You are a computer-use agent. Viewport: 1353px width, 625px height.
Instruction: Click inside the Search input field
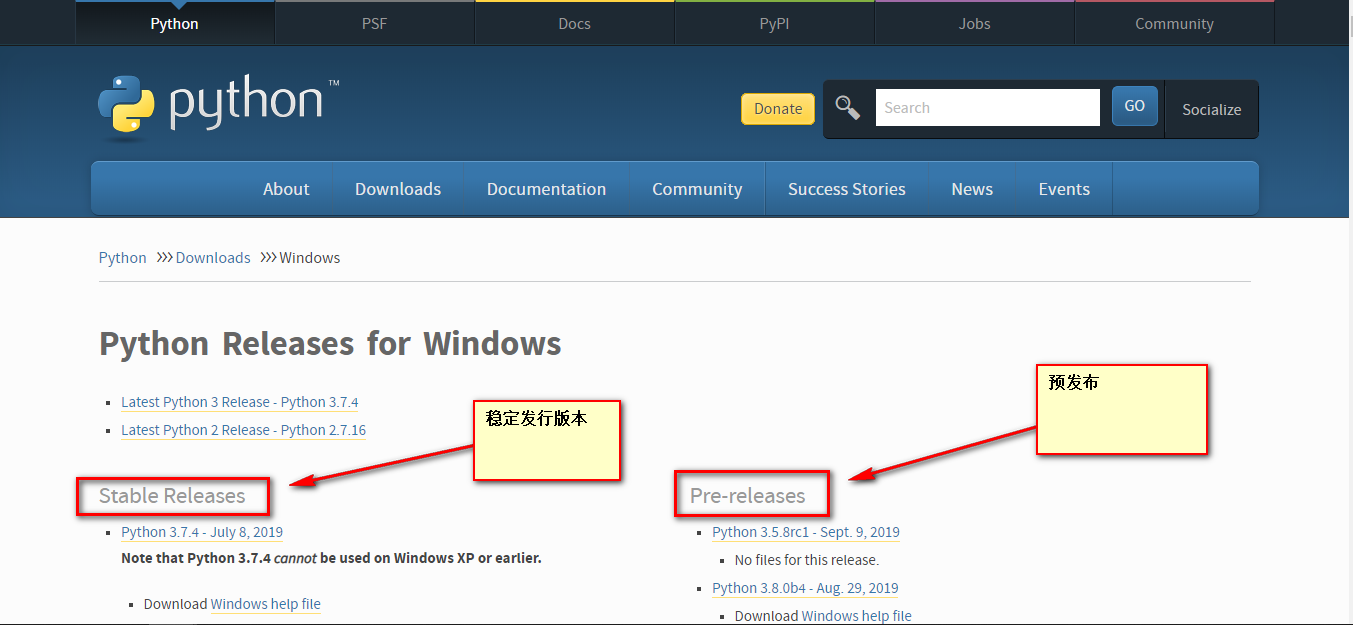point(988,106)
